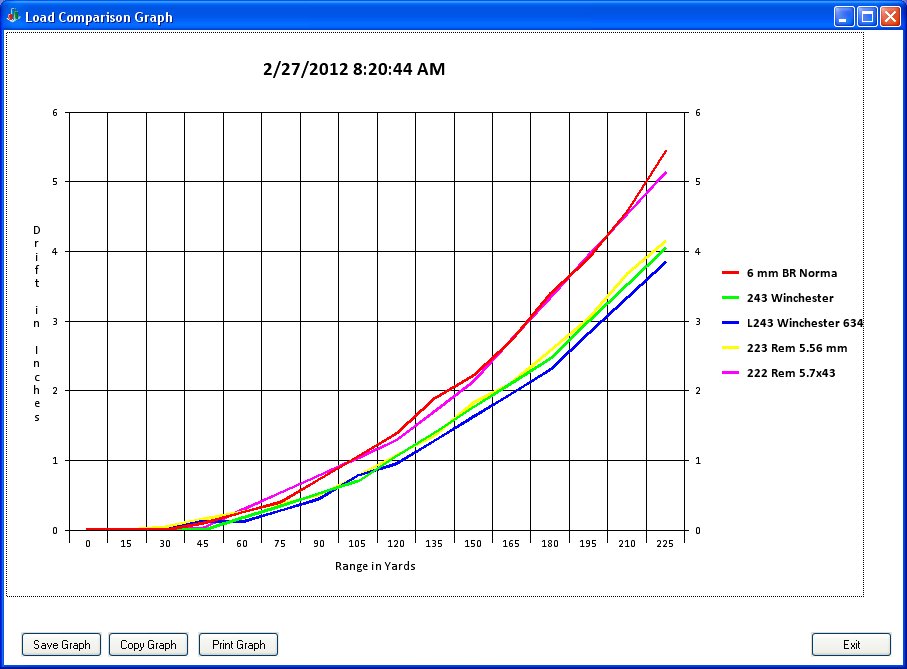907x669 pixels.
Task: Click the graph timestamp title text
Action: click(354, 70)
